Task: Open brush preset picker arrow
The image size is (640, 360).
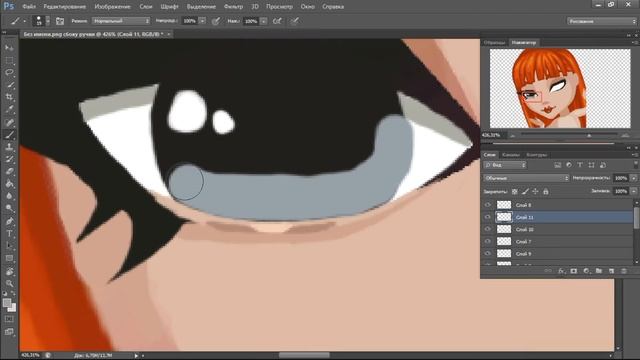Action: click(48, 21)
